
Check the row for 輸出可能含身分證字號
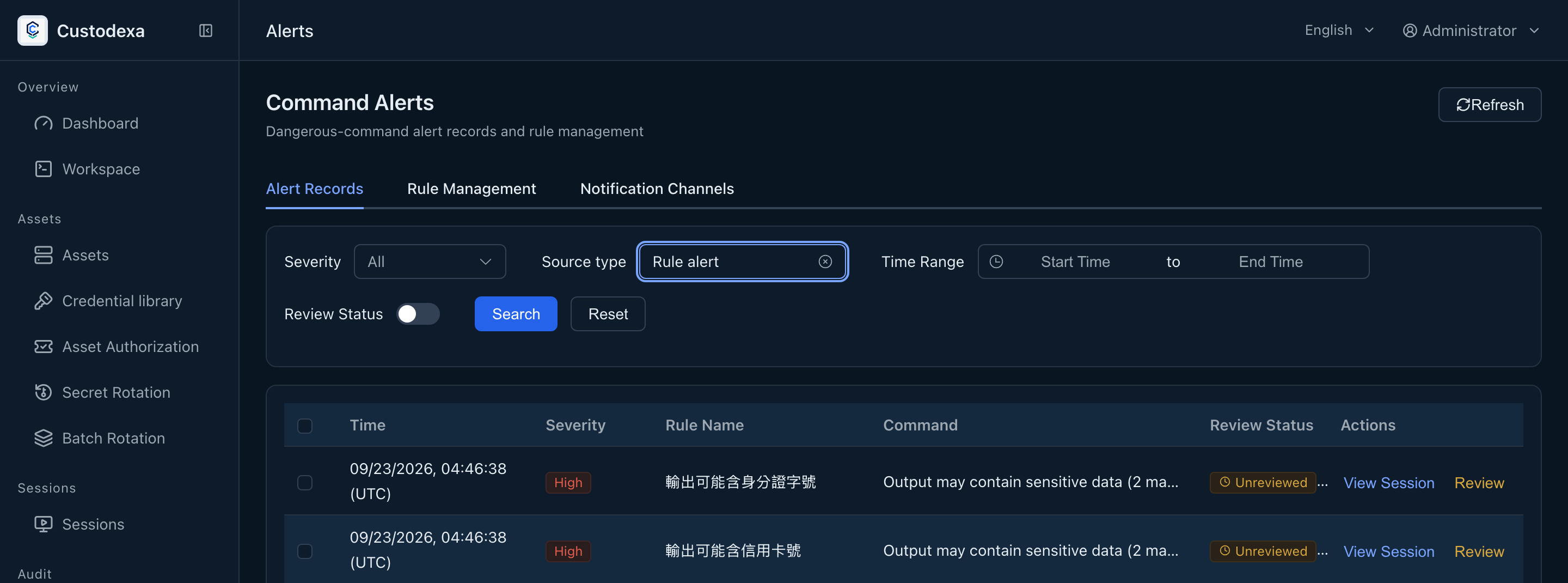coord(305,482)
